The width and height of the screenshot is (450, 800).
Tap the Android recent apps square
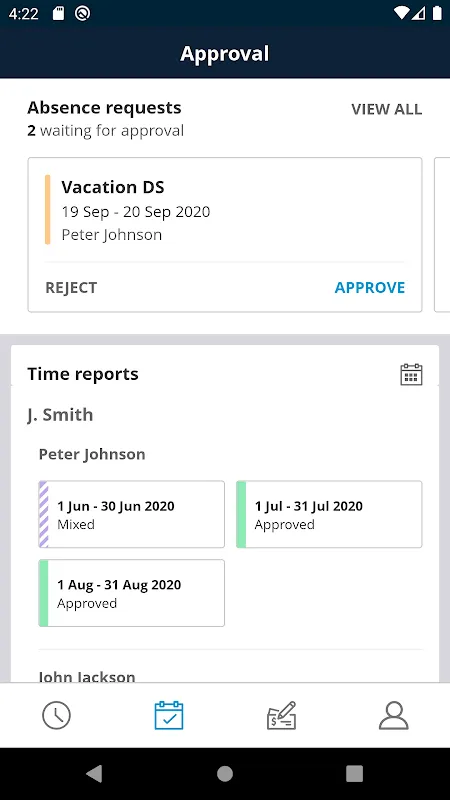355,773
